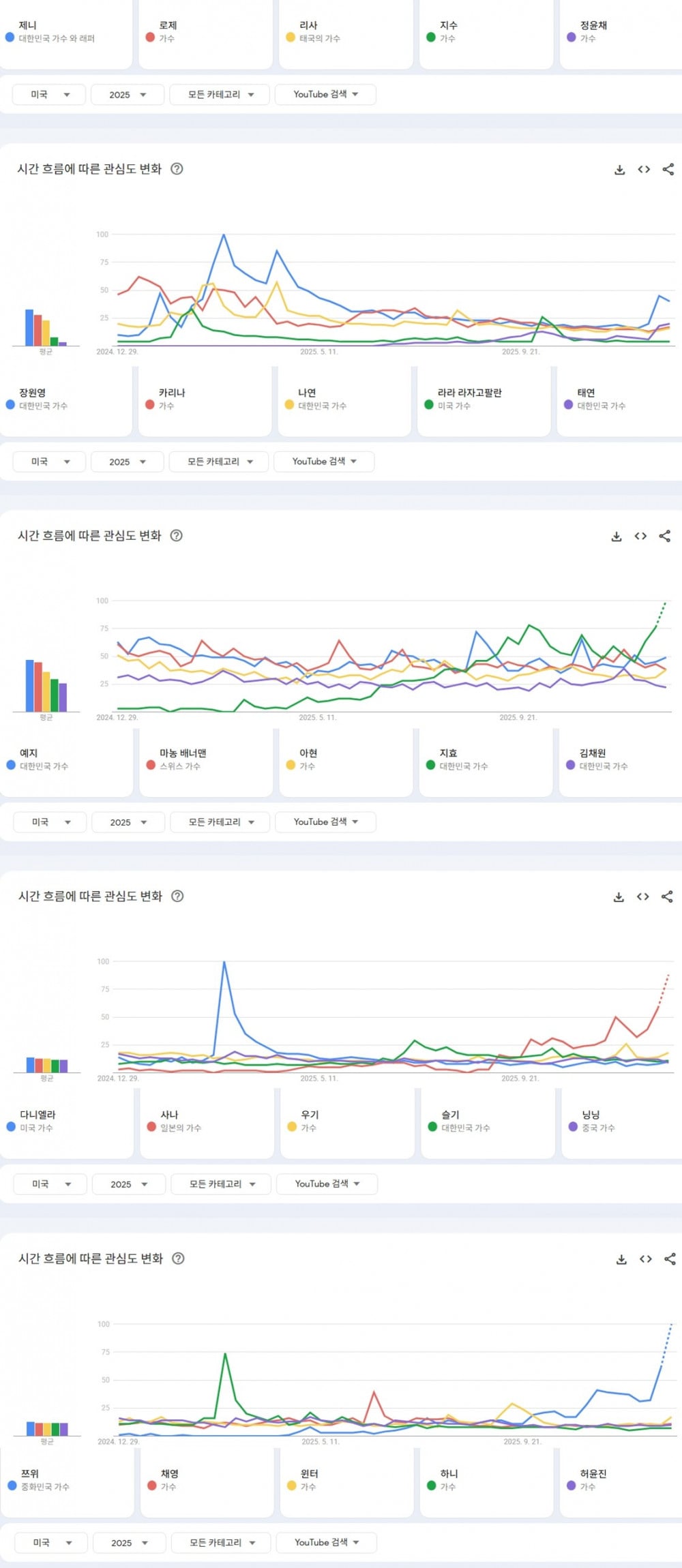Download data of the bottom-most chart
682x1568 pixels.
(x=621, y=1259)
